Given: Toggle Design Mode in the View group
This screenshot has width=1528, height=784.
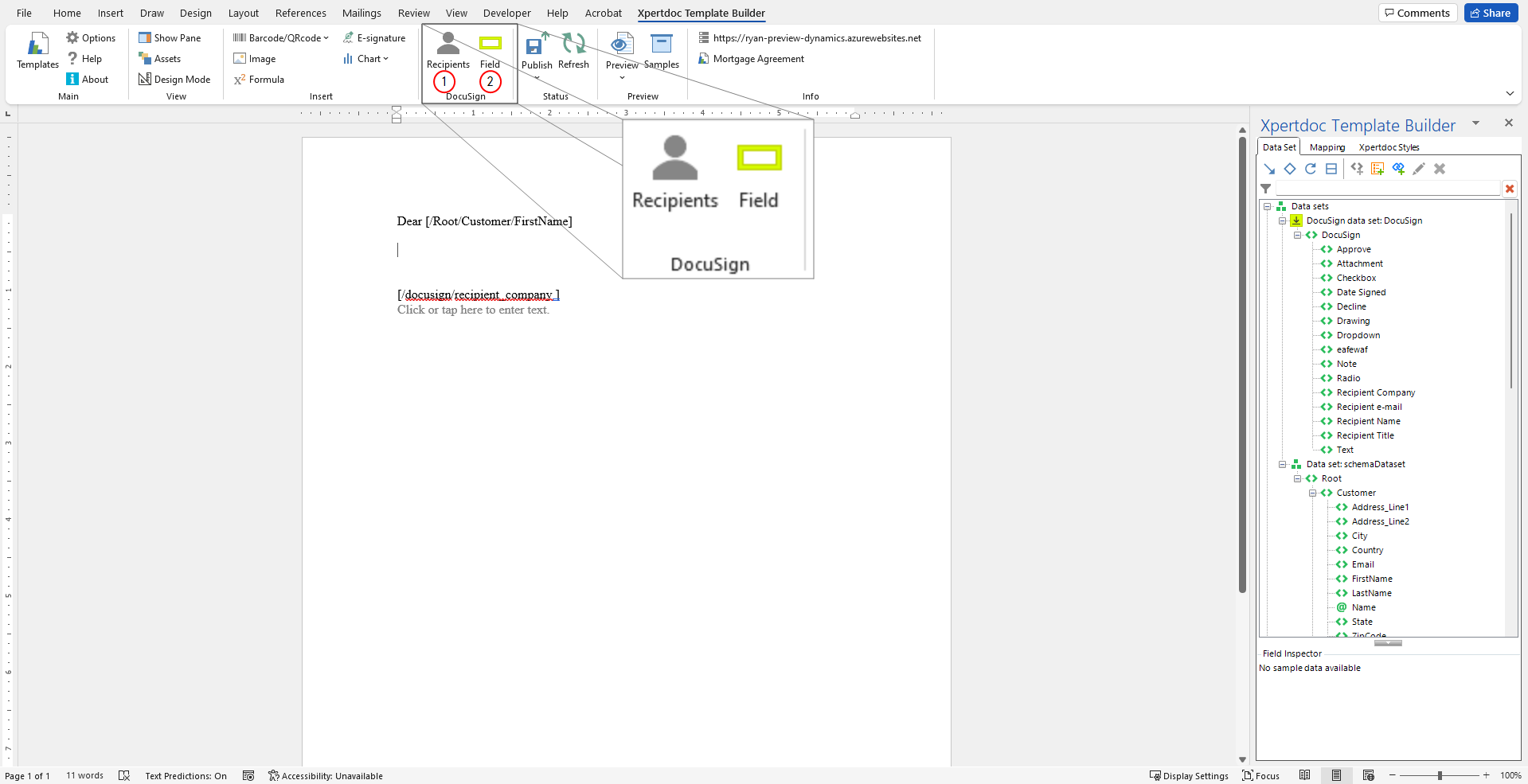Looking at the screenshot, I should click(x=174, y=79).
